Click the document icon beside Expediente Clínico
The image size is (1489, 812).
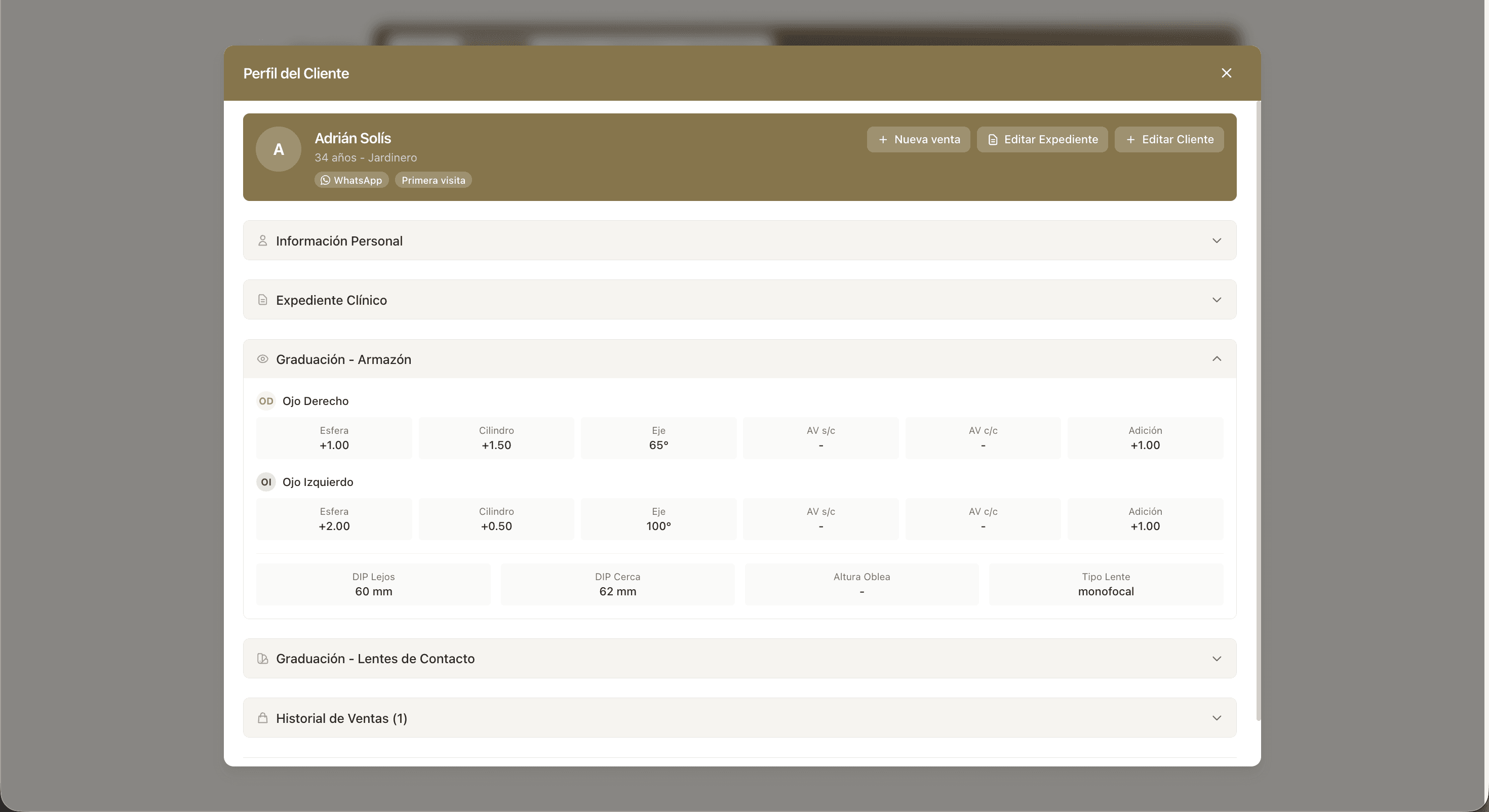[x=262, y=299]
